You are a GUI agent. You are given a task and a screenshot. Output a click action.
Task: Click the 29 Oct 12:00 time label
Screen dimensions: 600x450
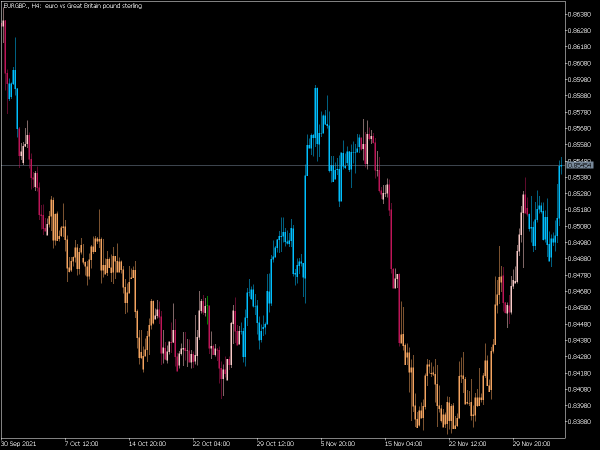point(275,443)
